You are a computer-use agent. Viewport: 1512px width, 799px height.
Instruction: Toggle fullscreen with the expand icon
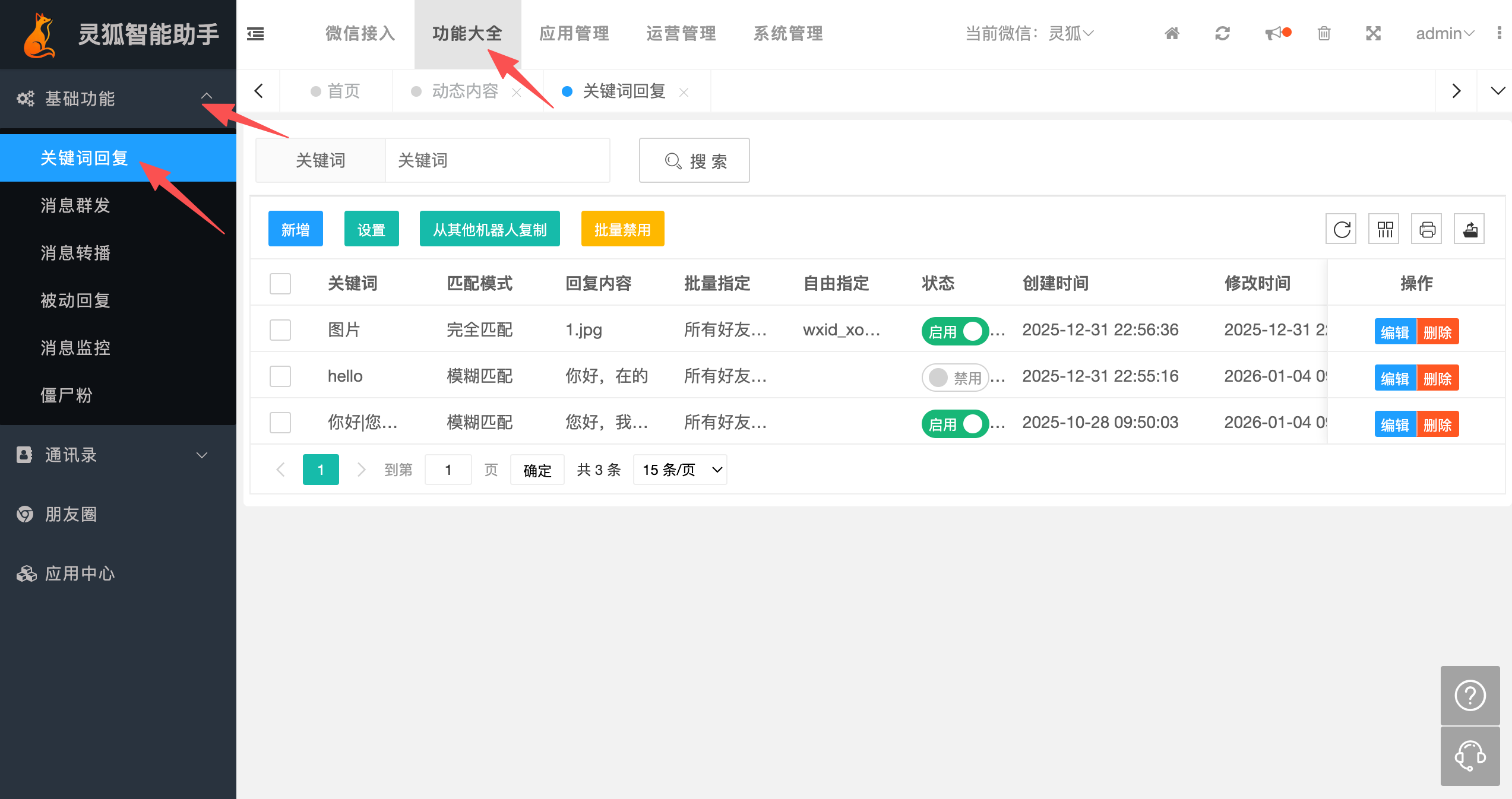[1373, 33]
